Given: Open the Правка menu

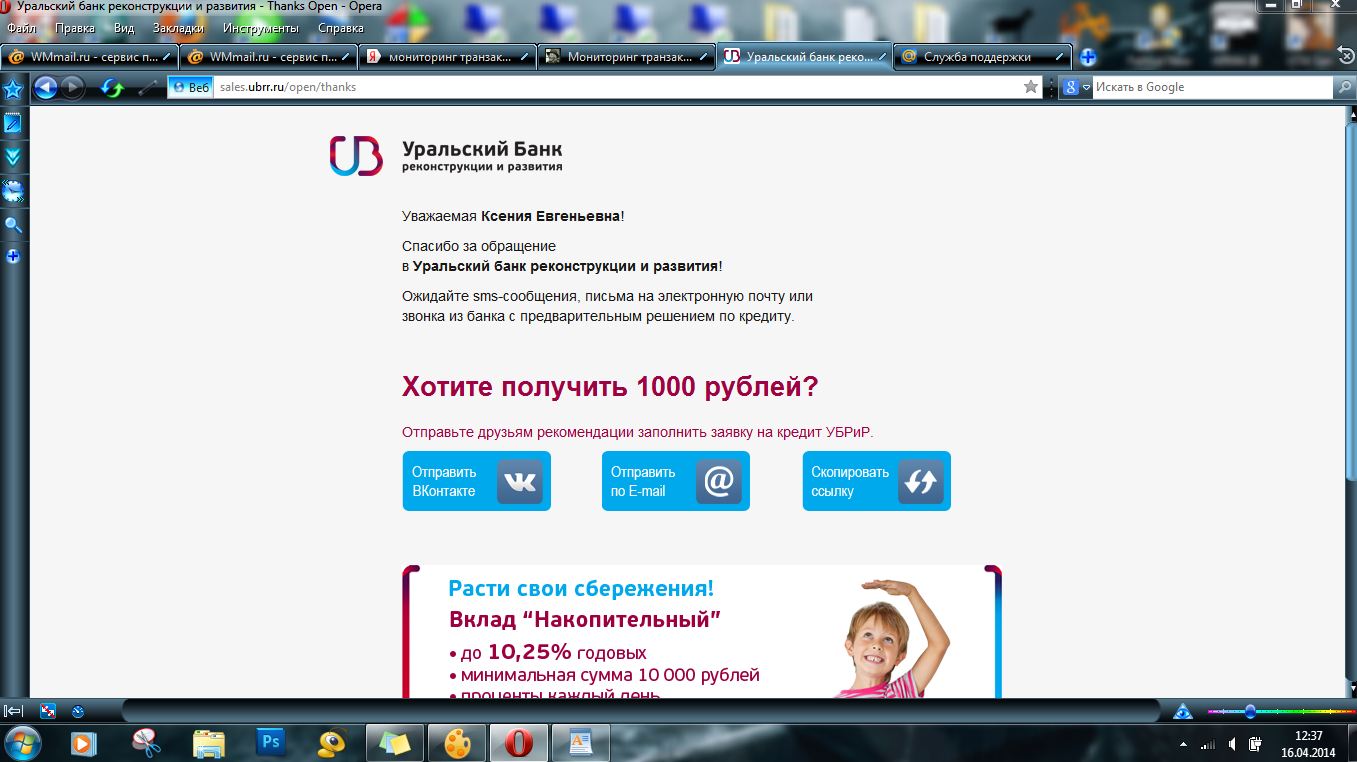Looking at the screenshot, I should tap(75, 28).
